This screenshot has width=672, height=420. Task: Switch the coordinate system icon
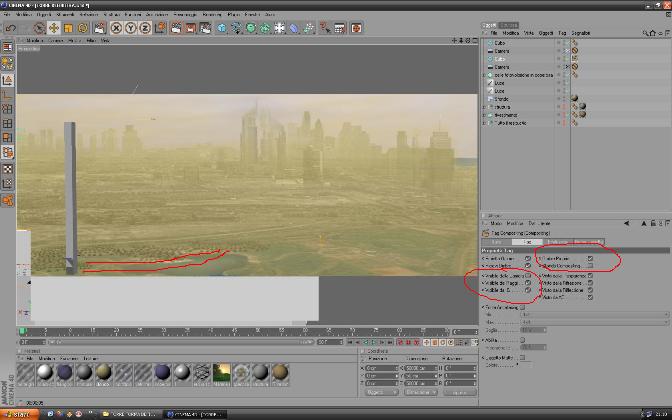[160, 28]
